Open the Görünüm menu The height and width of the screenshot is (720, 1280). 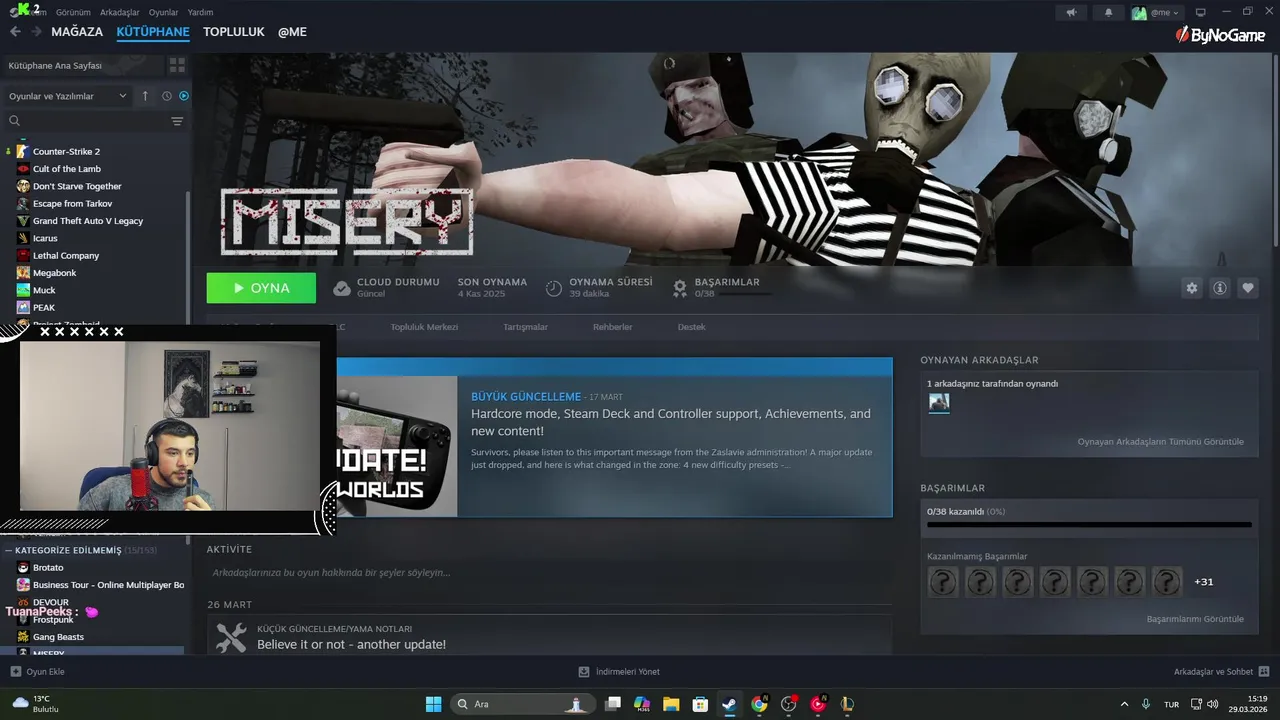pos(73,12)
